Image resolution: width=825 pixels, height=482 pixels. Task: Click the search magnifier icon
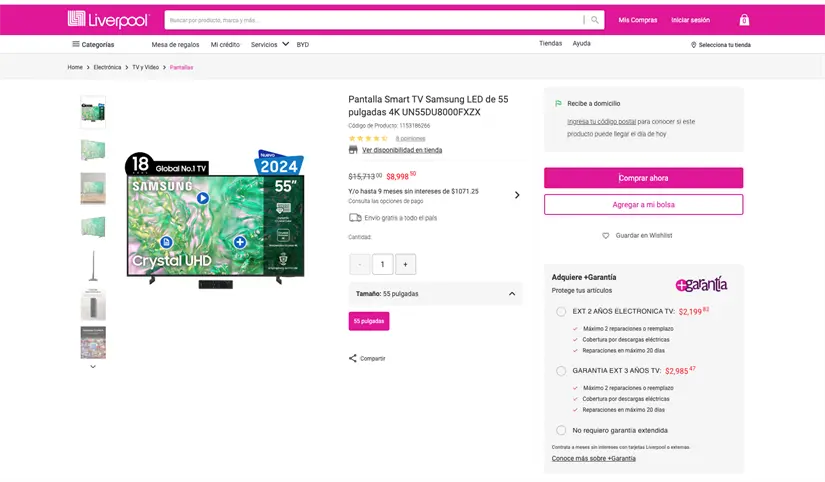click(595, 20)
